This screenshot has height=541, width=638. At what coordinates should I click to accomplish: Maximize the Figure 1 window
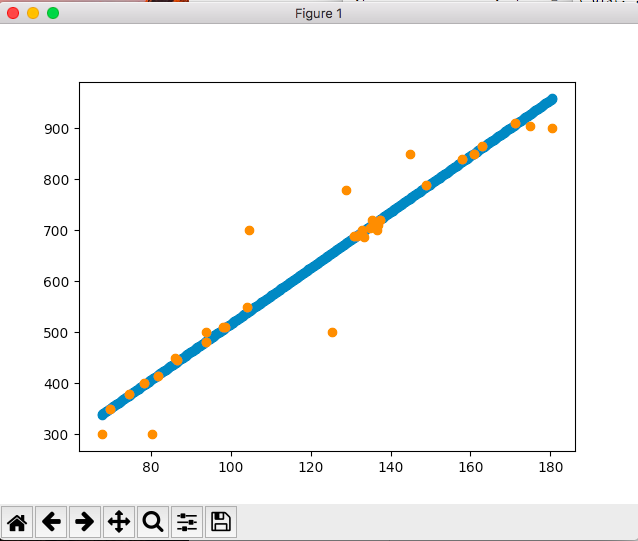pos(53,13)
